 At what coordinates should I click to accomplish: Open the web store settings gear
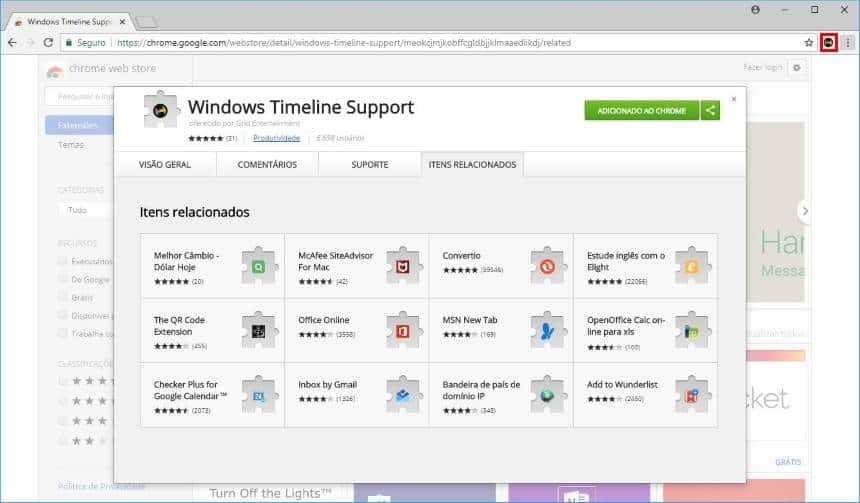(797, 67)
